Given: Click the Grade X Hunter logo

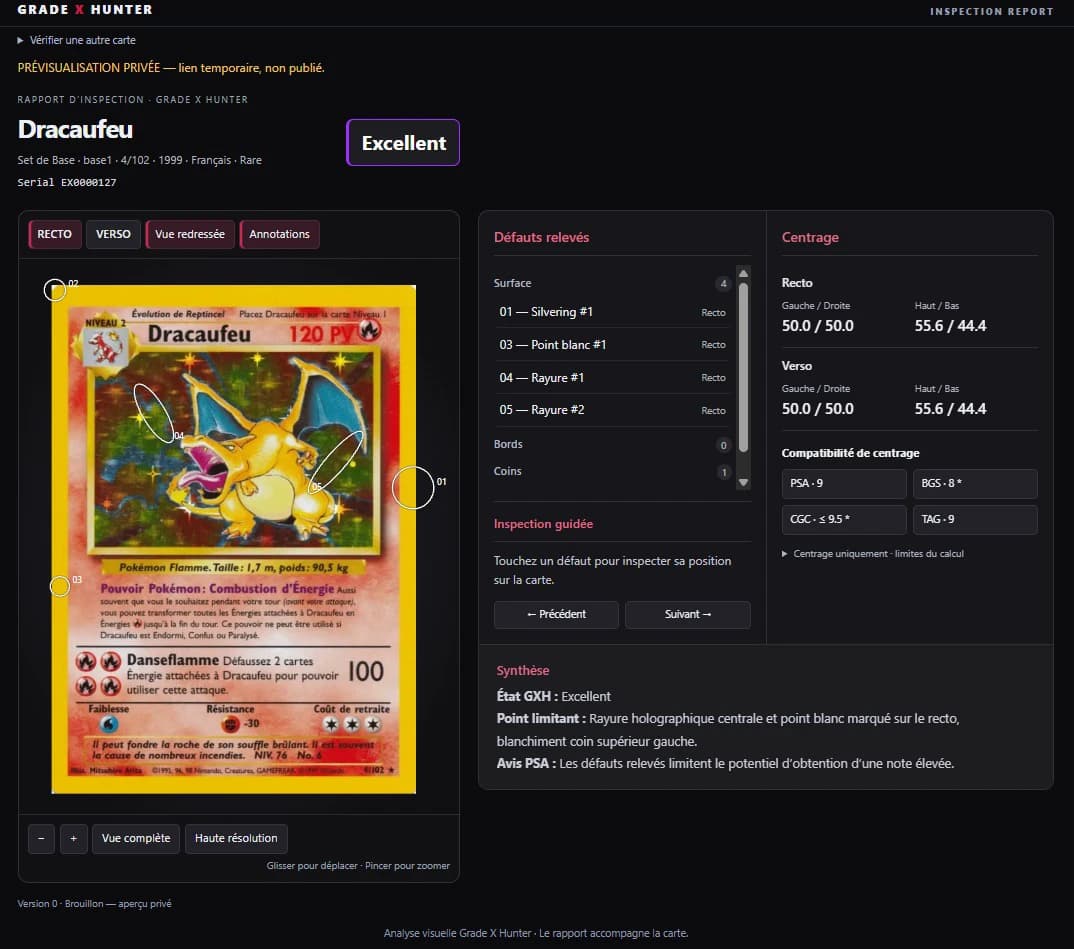Looking at the screenshot, I should coord(85,10).
